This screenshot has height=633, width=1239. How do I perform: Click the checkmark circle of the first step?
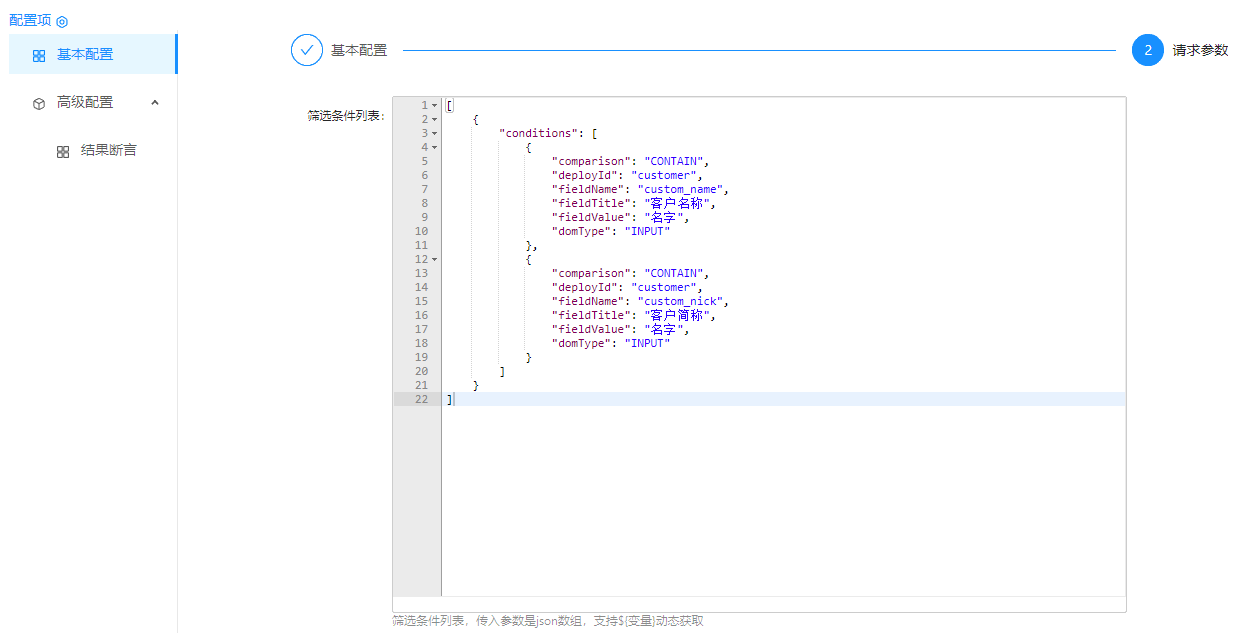[x=307, y=50]
